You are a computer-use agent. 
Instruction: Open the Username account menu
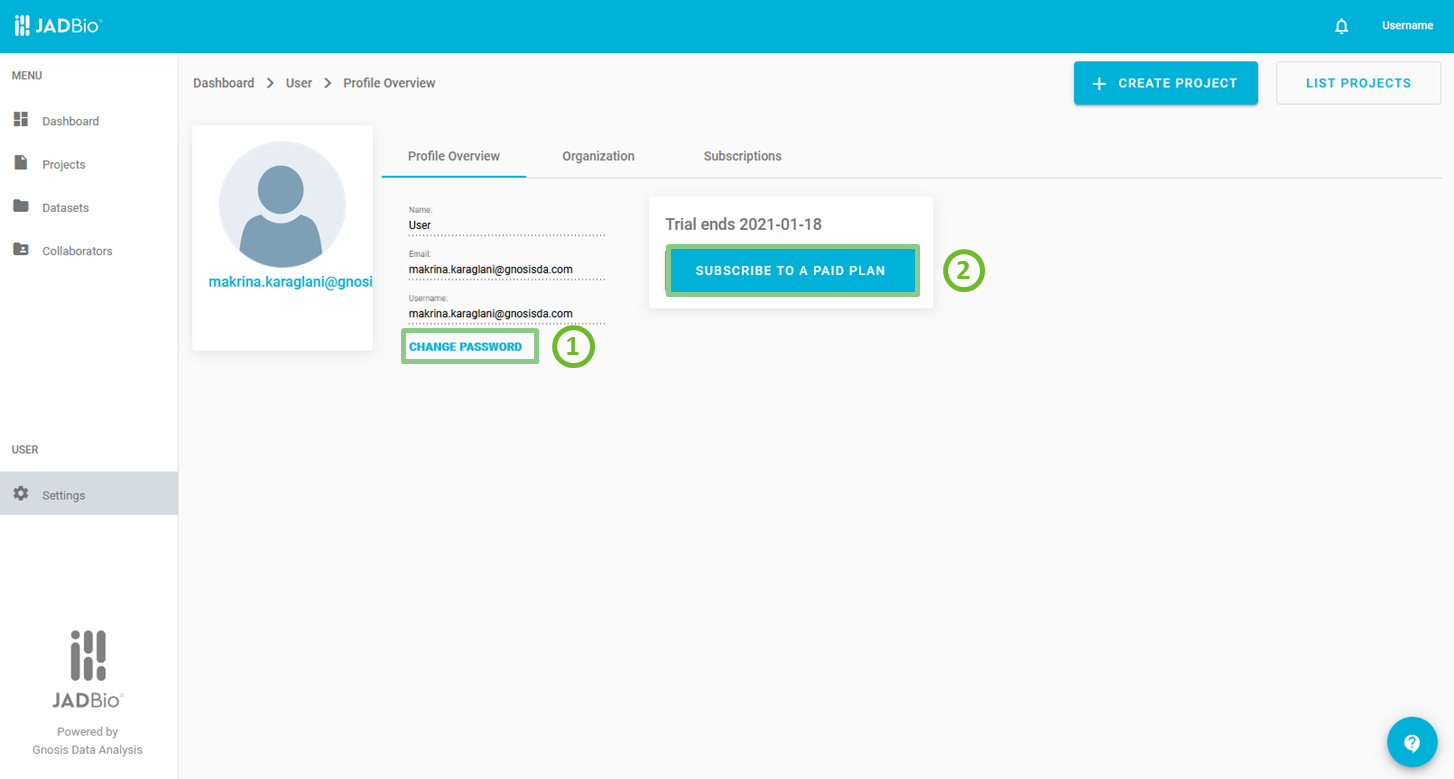pyautogui.click(x=1407, y=26)
